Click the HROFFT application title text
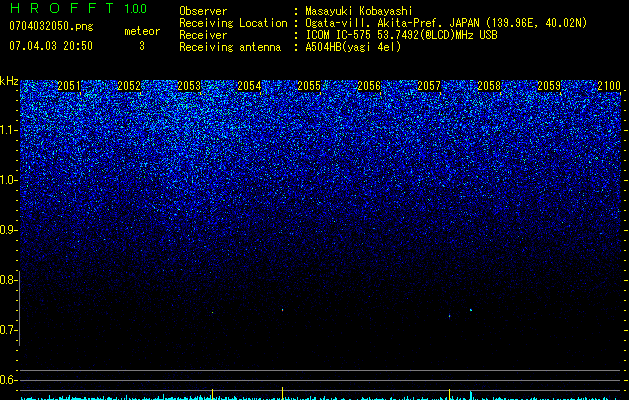This screenshot has height=400, width=629. pyautogui.click(x=62, y=8)
